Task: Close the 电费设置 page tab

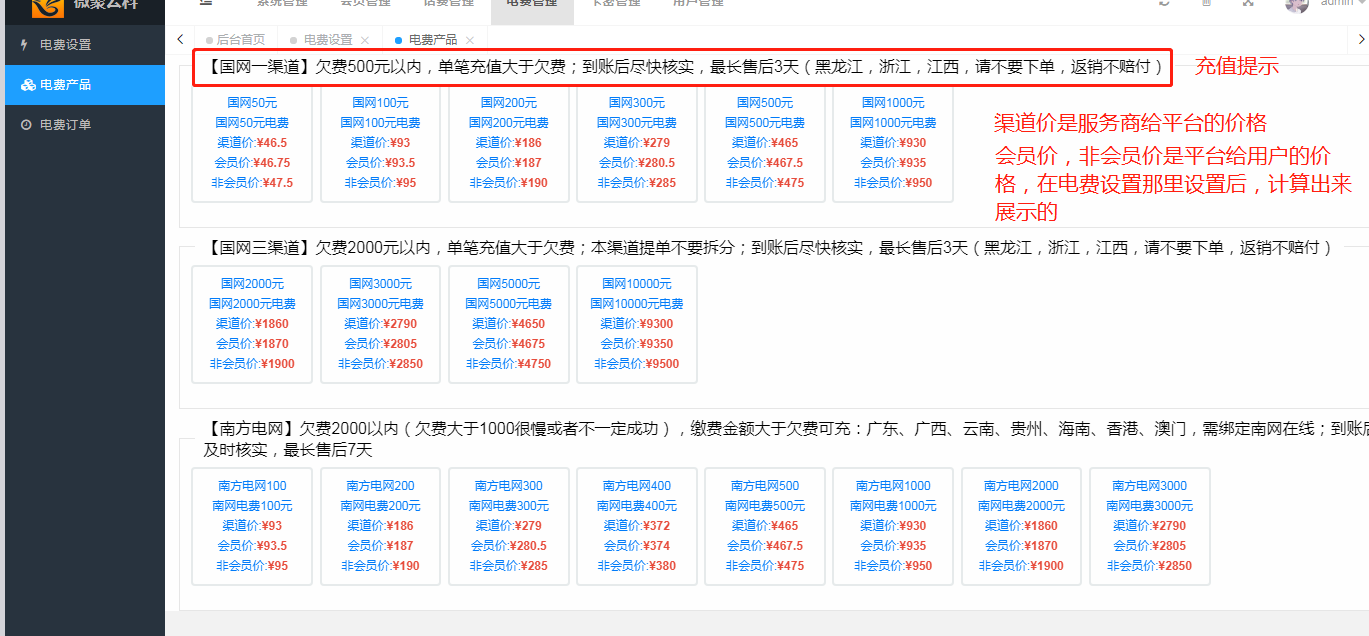Action: [x=365, y=40]
